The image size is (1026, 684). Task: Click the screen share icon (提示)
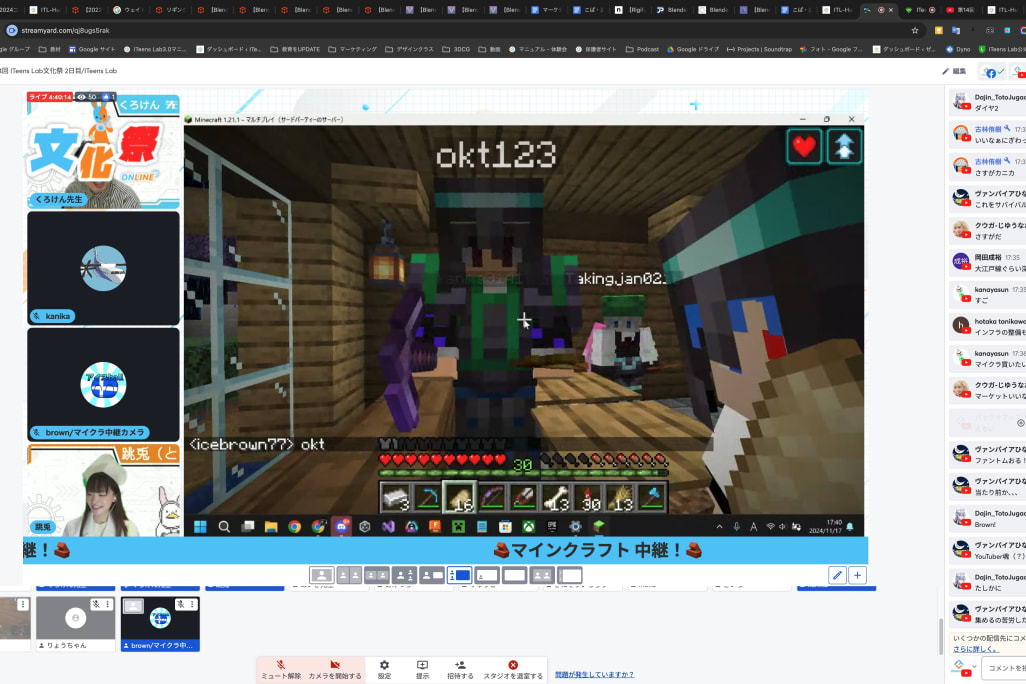pos(422,669)
